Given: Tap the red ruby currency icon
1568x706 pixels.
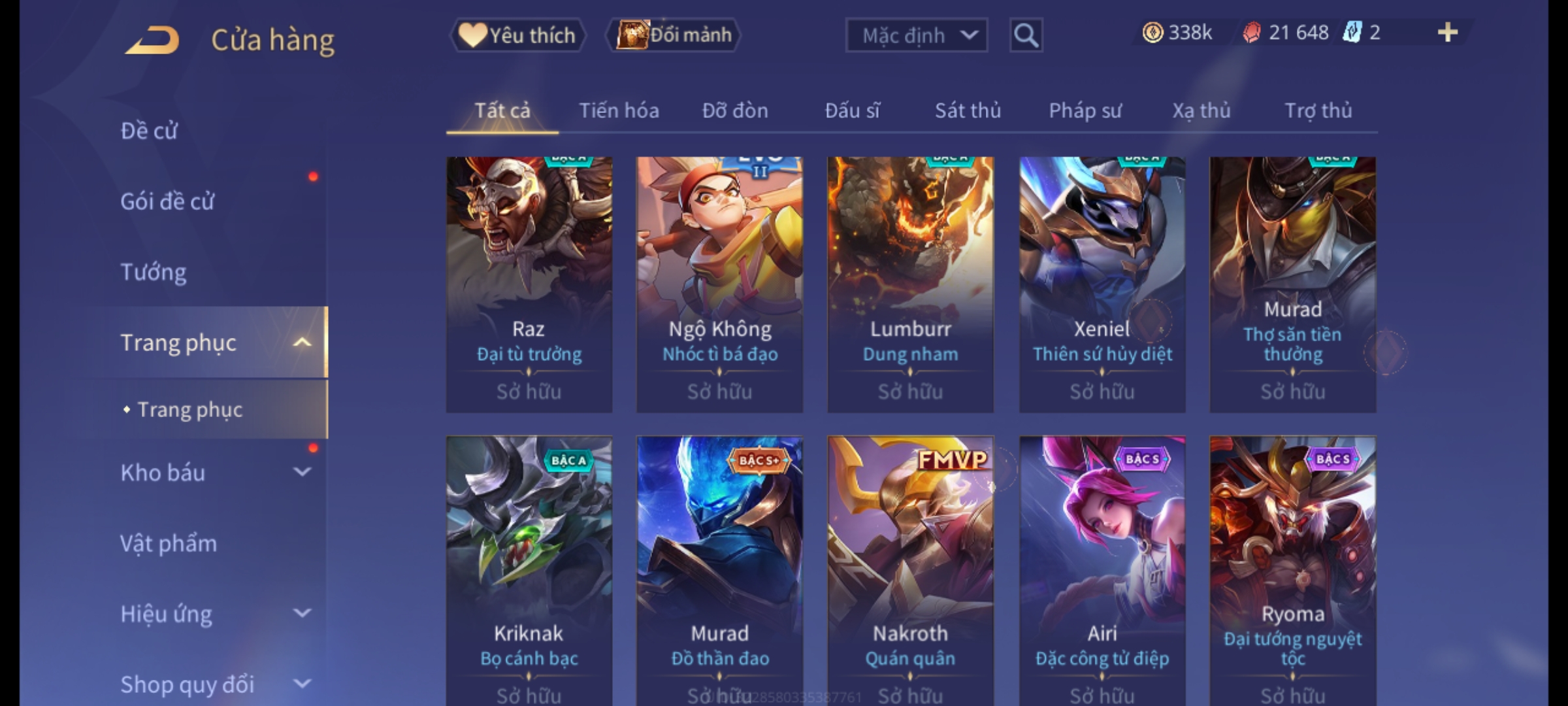Looking at the screenshot, I should coord(1251,33).
